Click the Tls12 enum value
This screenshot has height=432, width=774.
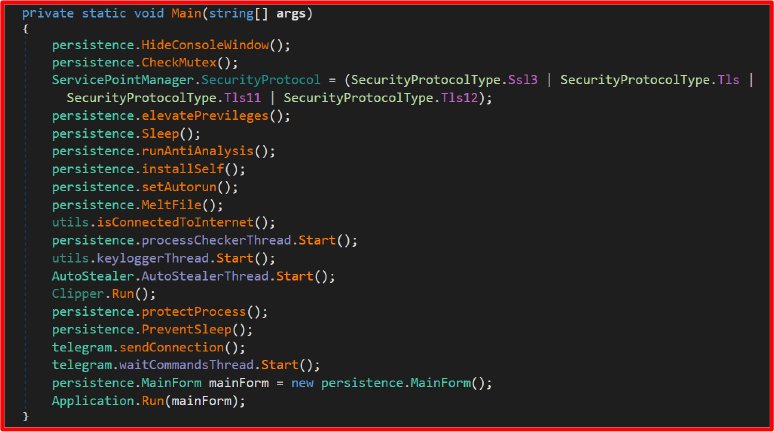[x=459, y=98]
